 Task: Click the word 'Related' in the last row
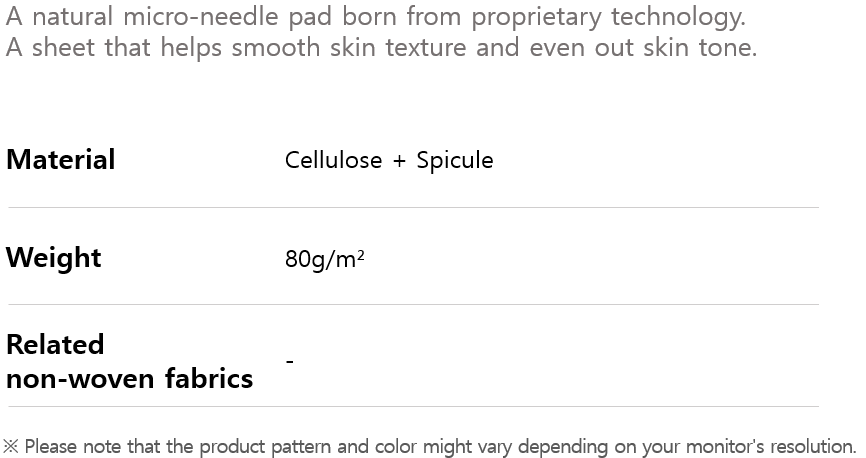[55, 345]
